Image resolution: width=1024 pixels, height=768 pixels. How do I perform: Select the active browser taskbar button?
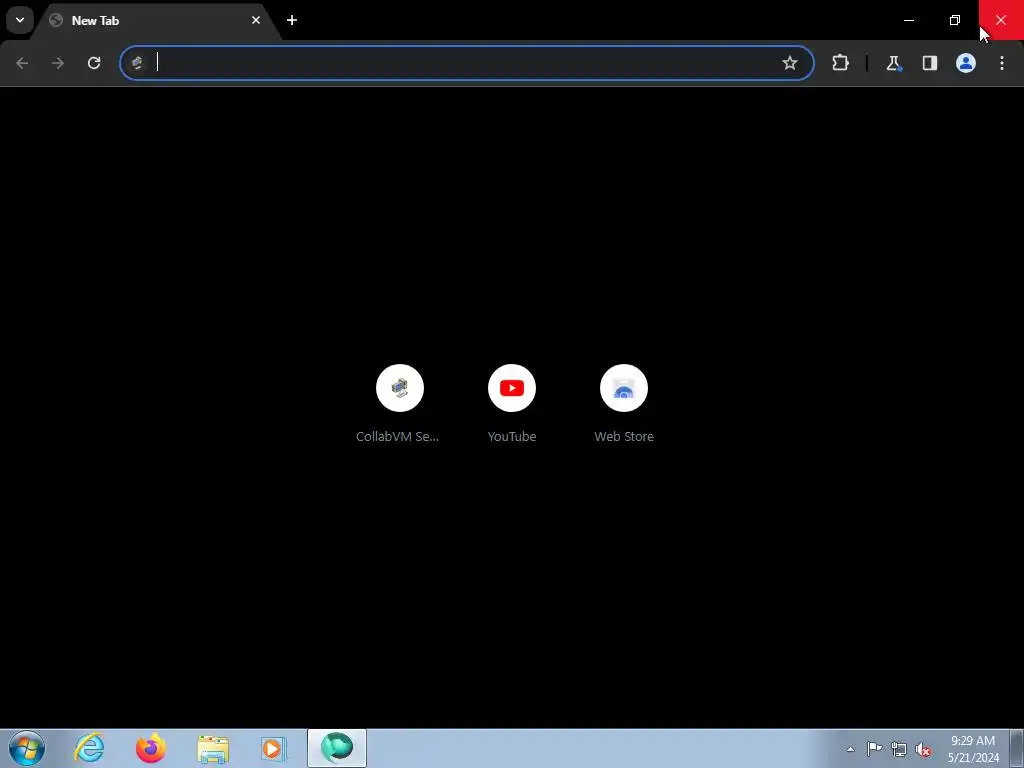(x=337, y=748)
